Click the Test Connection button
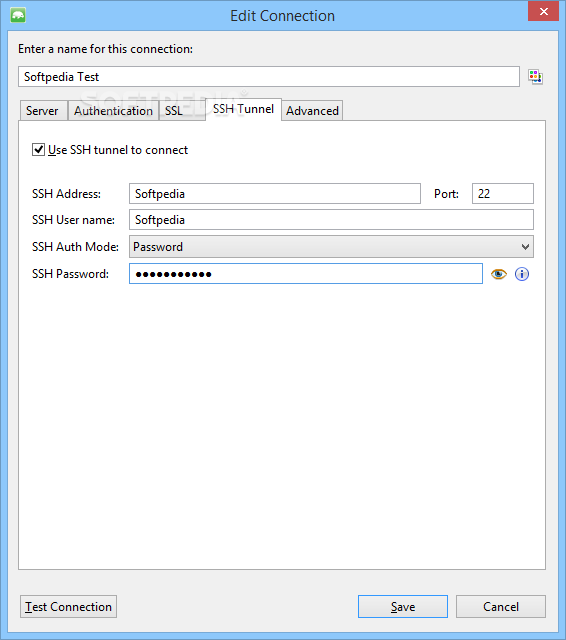 [69, 607]
